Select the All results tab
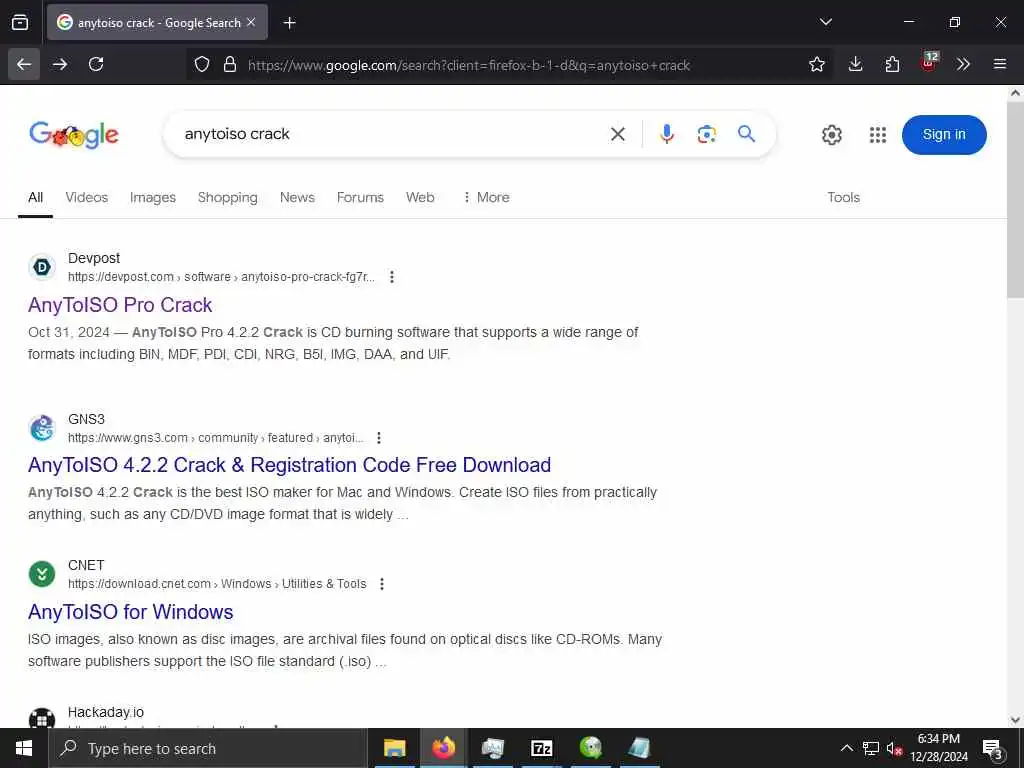 point(35,197)
